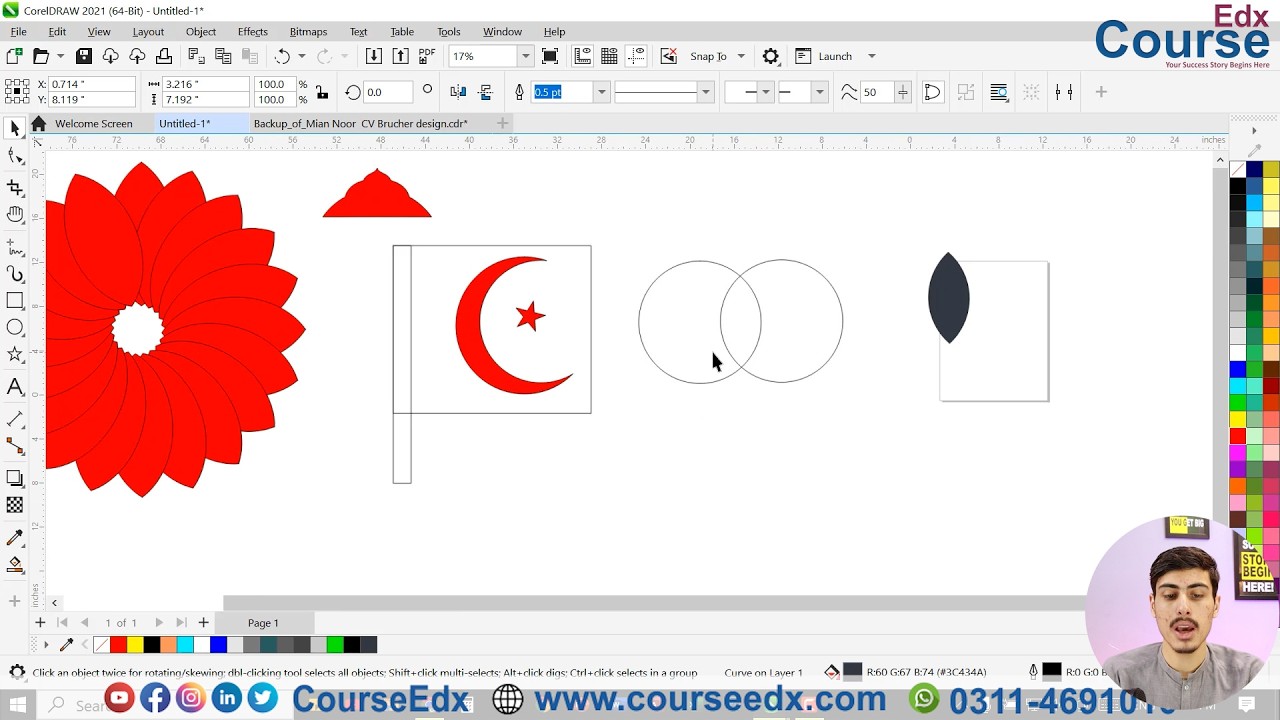1280x720 pixels.
Task: Switch to Backup_of_Mian Noor CV tab
Action: click(360, 123)
